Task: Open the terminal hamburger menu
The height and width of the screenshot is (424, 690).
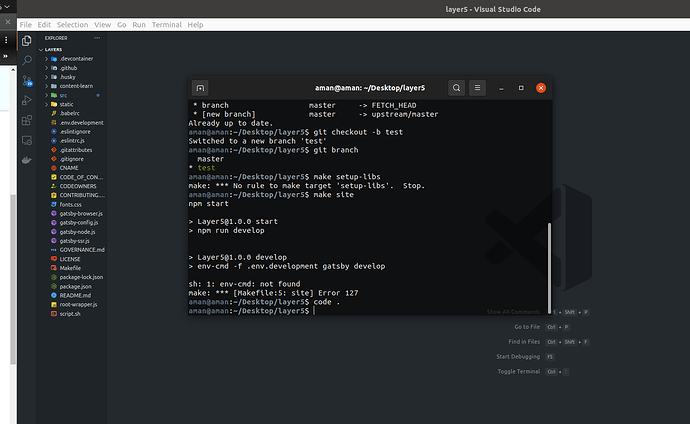Action: coord(477,88)
